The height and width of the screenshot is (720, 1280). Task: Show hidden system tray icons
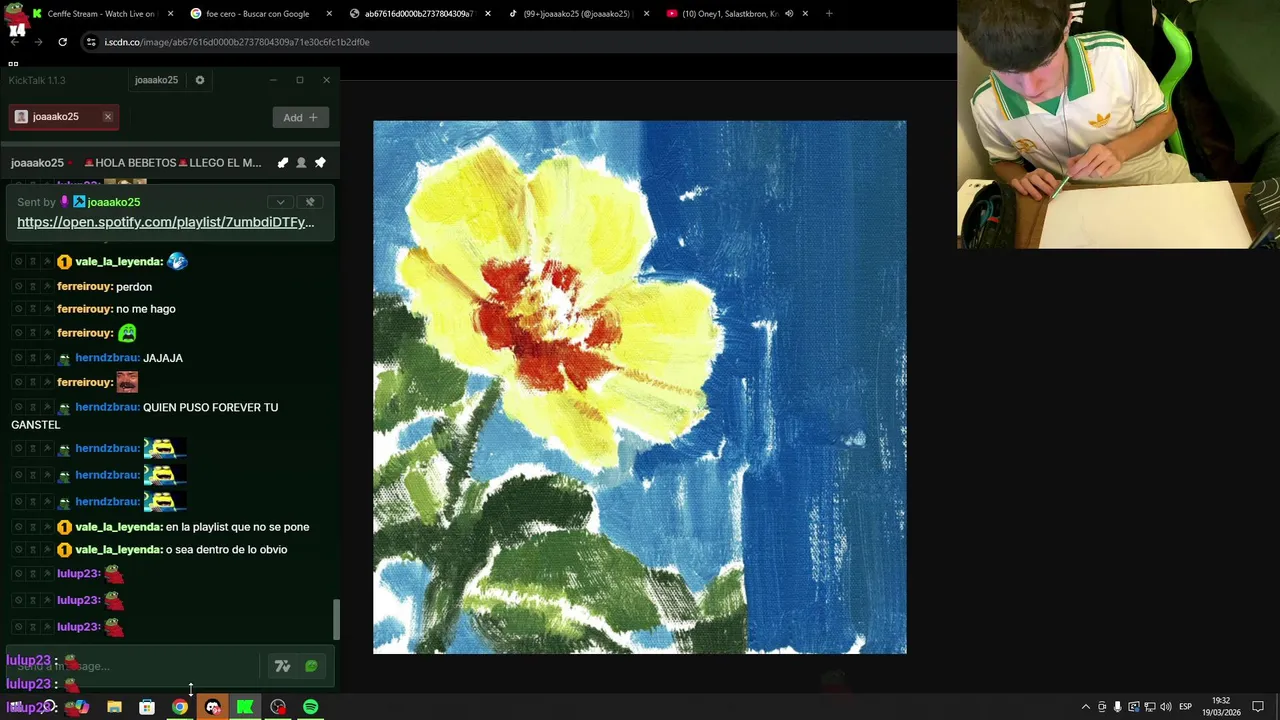[1086, 707]
